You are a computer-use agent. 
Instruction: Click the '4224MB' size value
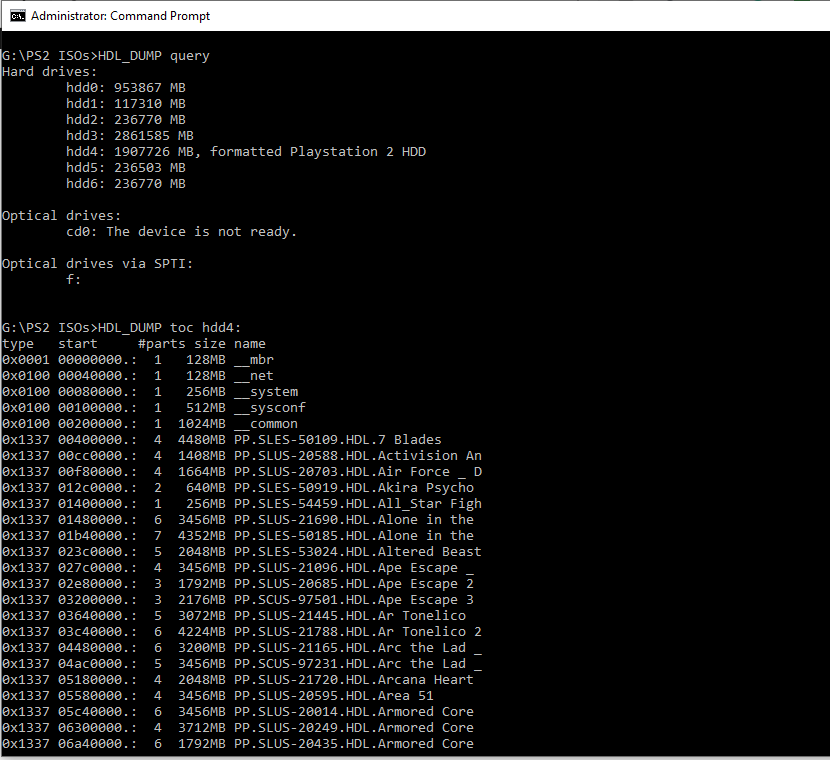[x=202, y=631]
